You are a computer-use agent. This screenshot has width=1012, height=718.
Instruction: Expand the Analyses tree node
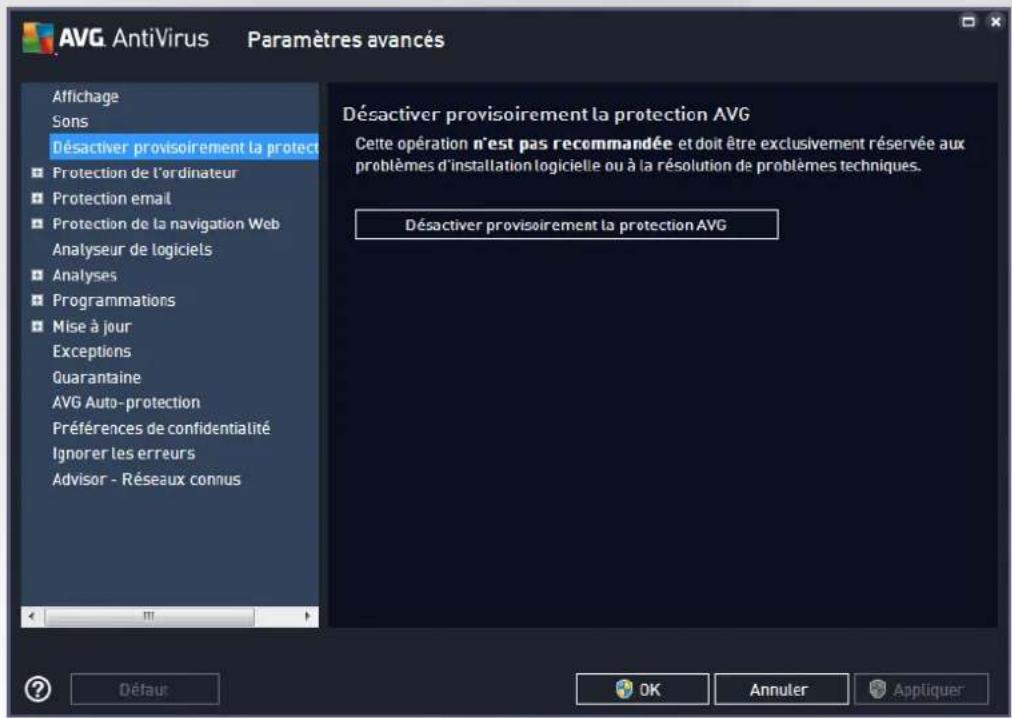coord(37,275)
